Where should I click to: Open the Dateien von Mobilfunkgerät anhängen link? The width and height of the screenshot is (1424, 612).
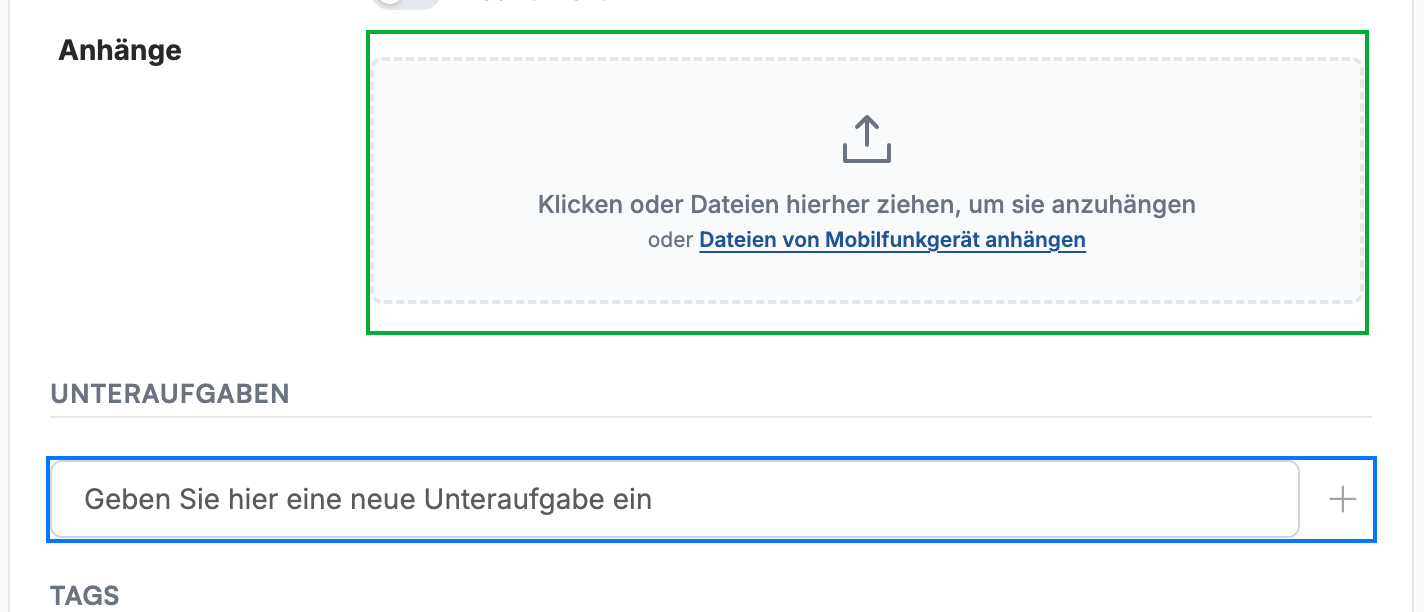point(892,240)
